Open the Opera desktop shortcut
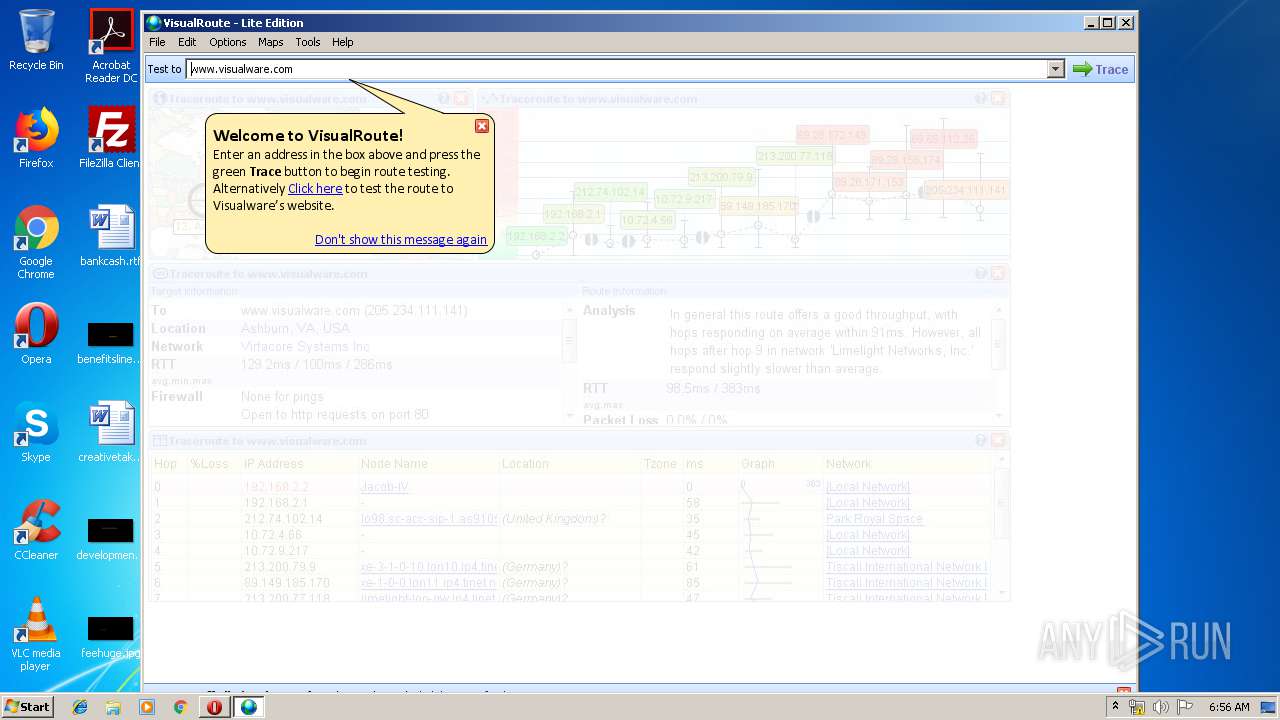 pos(36,334)
